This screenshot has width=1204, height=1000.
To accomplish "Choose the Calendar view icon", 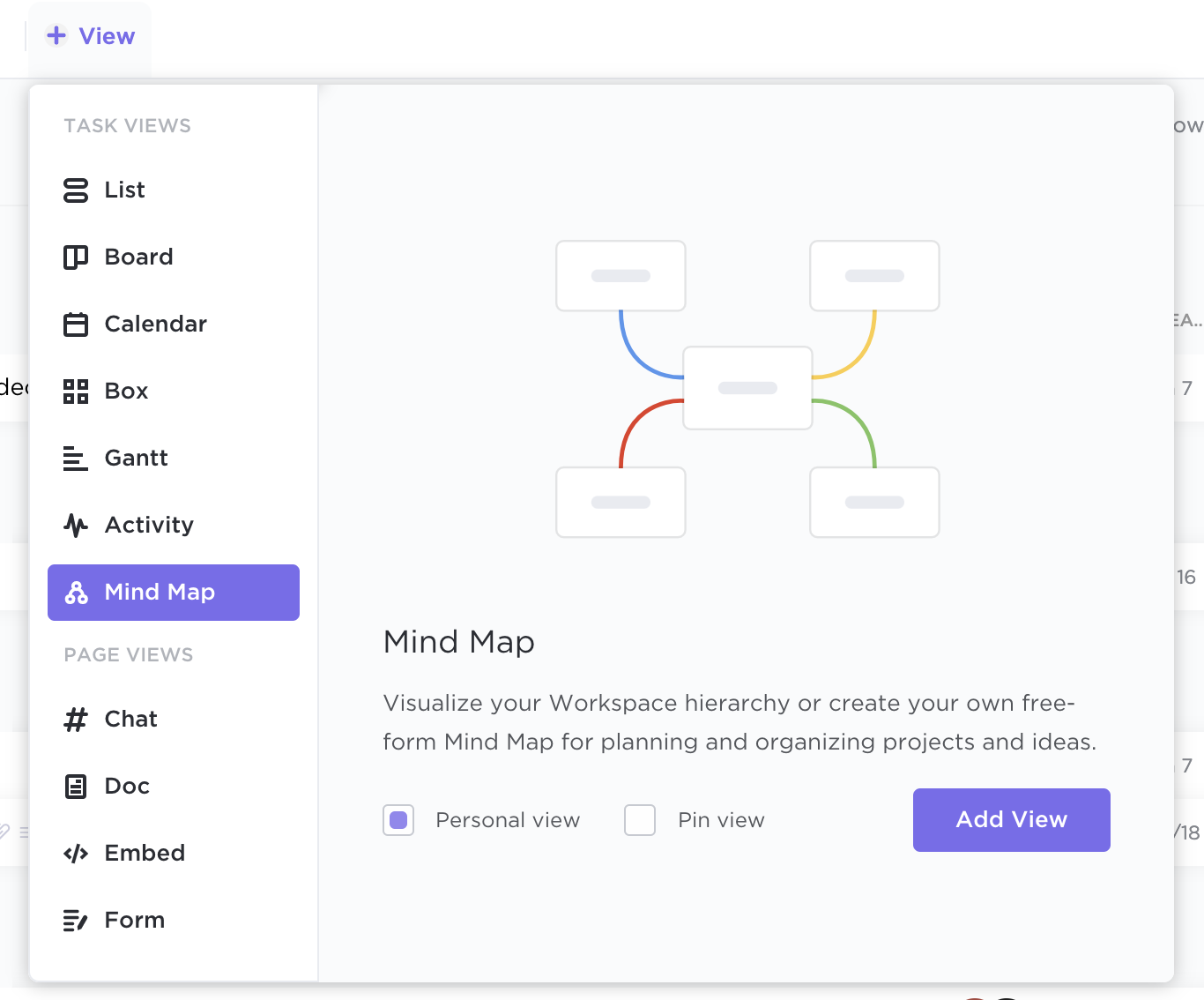I will [x=76, y=325].
